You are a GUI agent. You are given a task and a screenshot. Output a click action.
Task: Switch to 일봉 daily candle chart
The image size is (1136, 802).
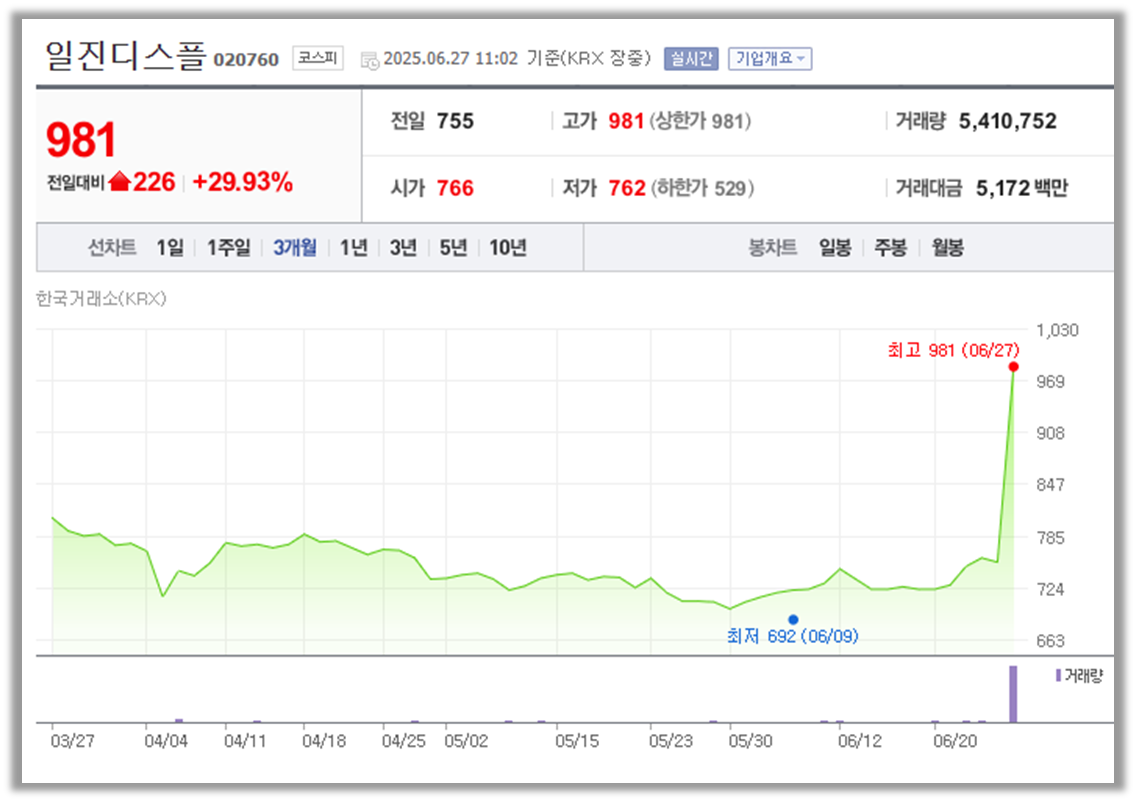(x=835, y=248)
